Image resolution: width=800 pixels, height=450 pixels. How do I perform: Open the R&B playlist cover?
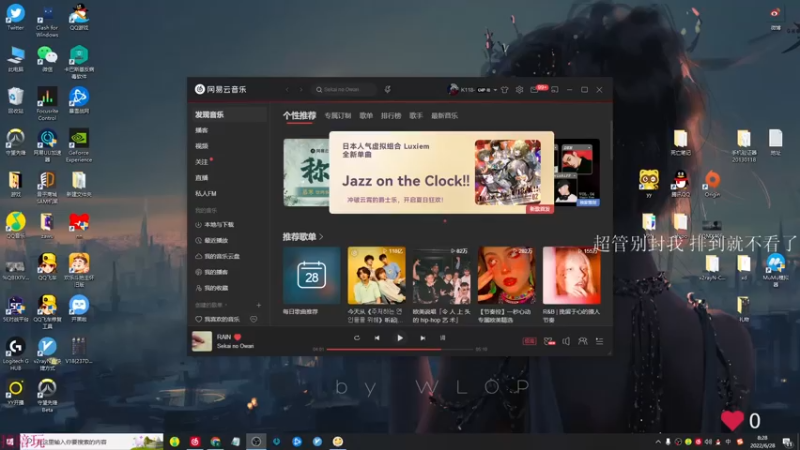coord(571,276)
